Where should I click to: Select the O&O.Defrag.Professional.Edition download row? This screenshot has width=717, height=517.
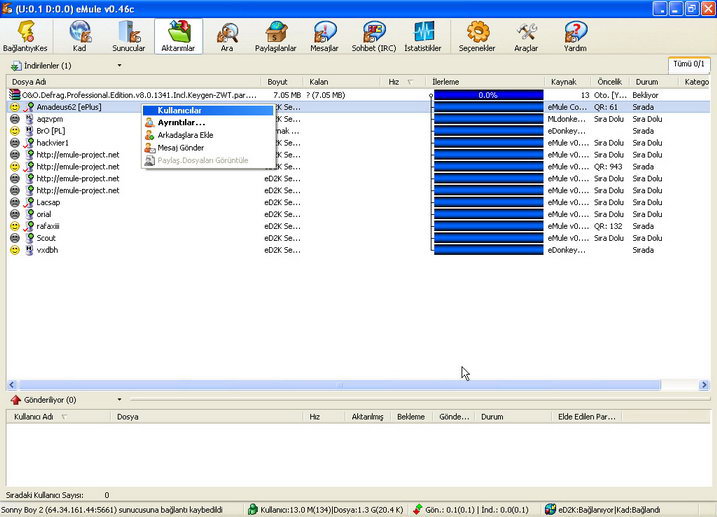358,95
